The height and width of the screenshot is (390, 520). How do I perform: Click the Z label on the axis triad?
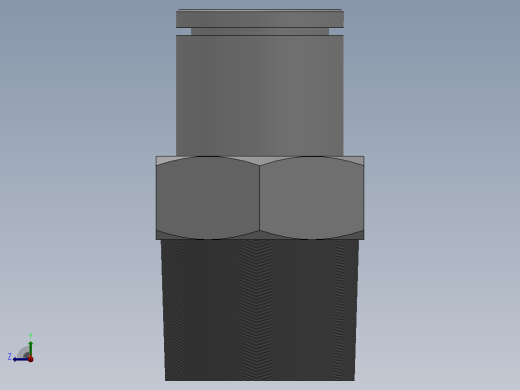point(10,357)
